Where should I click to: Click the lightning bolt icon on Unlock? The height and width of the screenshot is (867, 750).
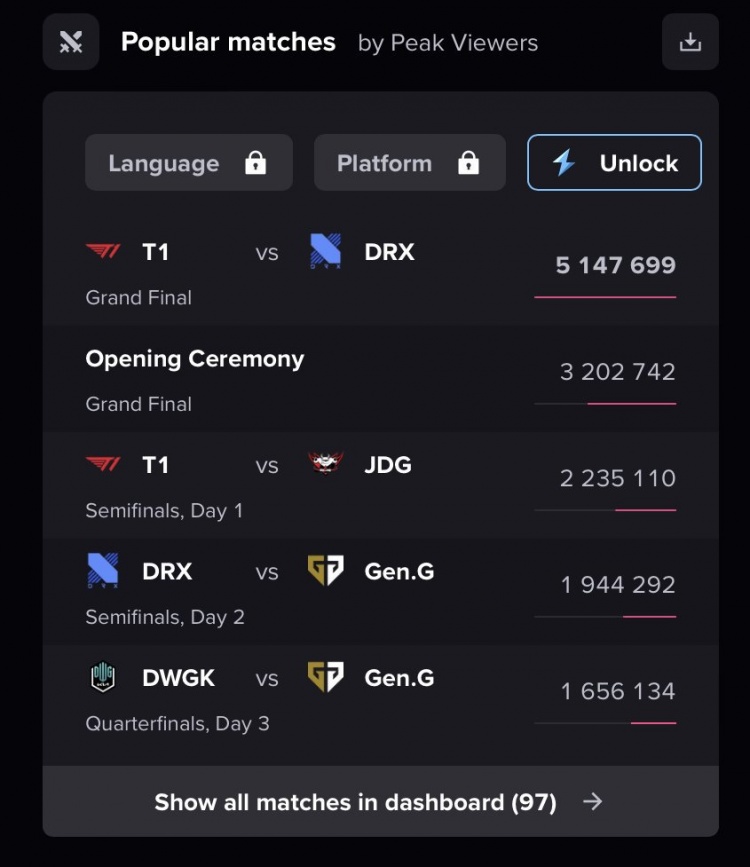(564, 163)
